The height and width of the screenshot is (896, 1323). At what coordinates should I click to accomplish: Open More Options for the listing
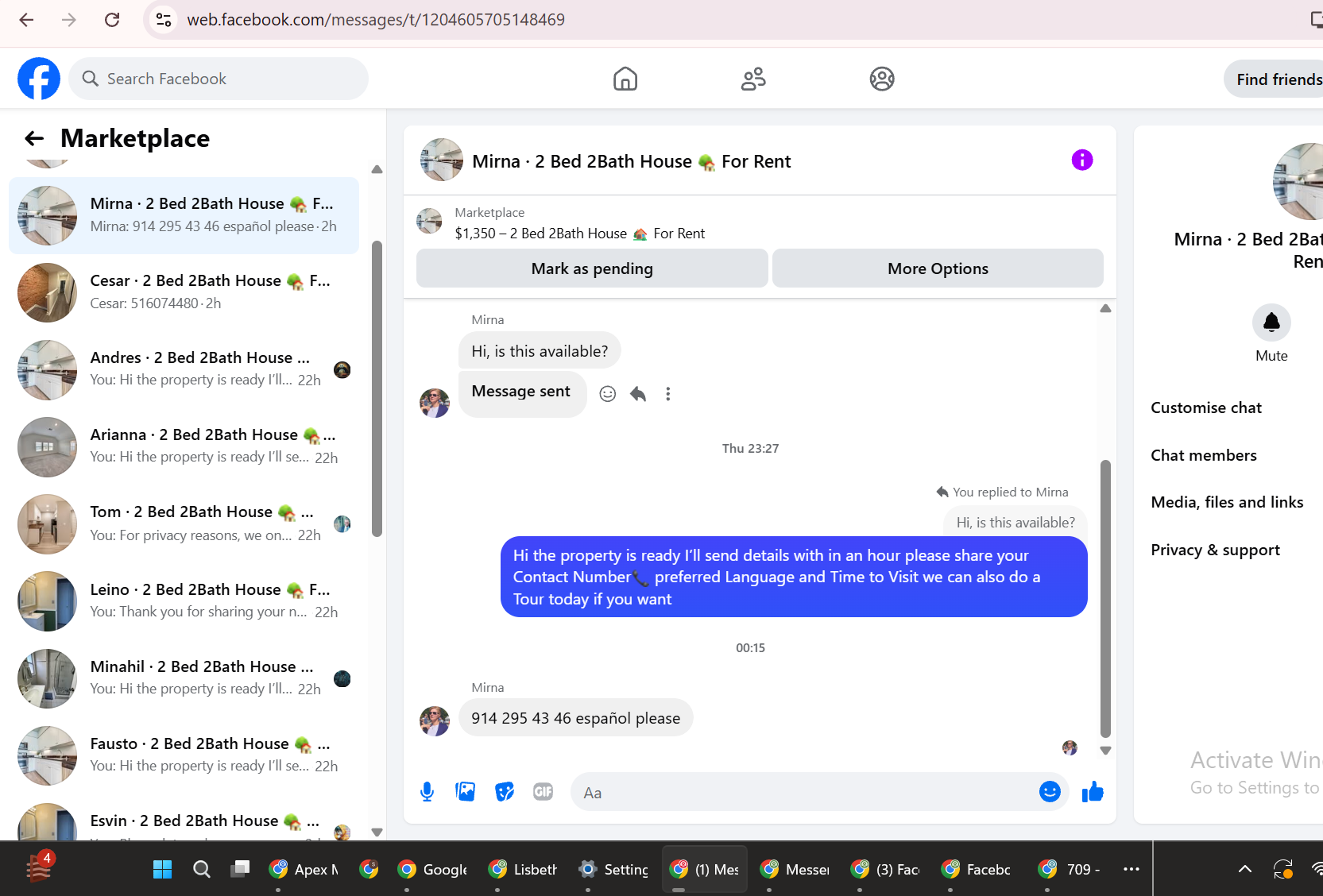(938, 268)
